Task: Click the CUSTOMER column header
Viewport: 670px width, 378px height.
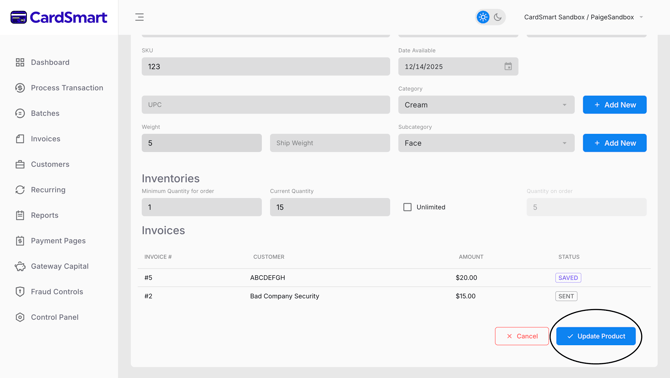Action: coord(269,257)
